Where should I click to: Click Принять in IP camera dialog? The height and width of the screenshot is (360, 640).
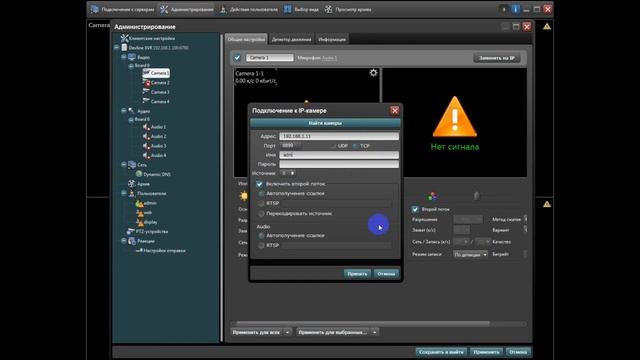coord(357,273)
